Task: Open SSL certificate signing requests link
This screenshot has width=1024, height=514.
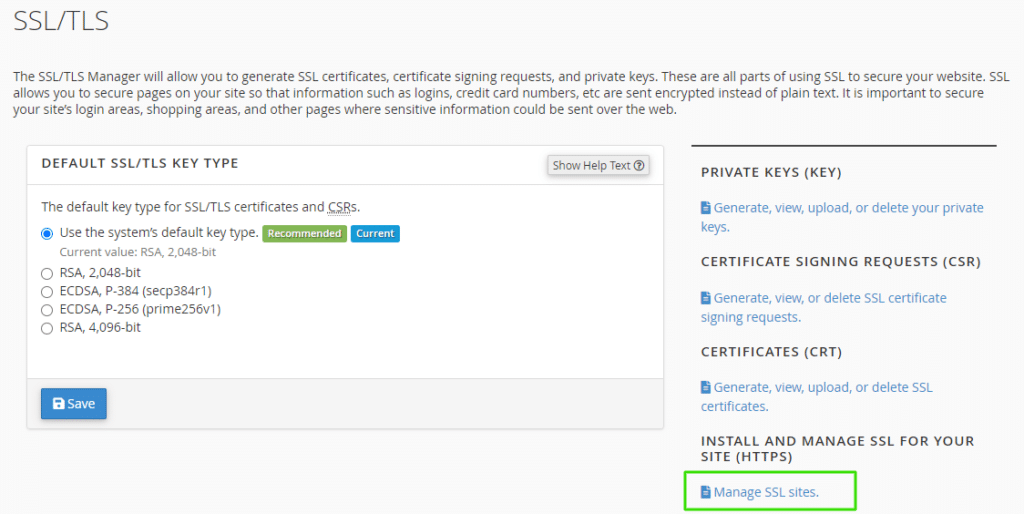Action: (824, 307)
